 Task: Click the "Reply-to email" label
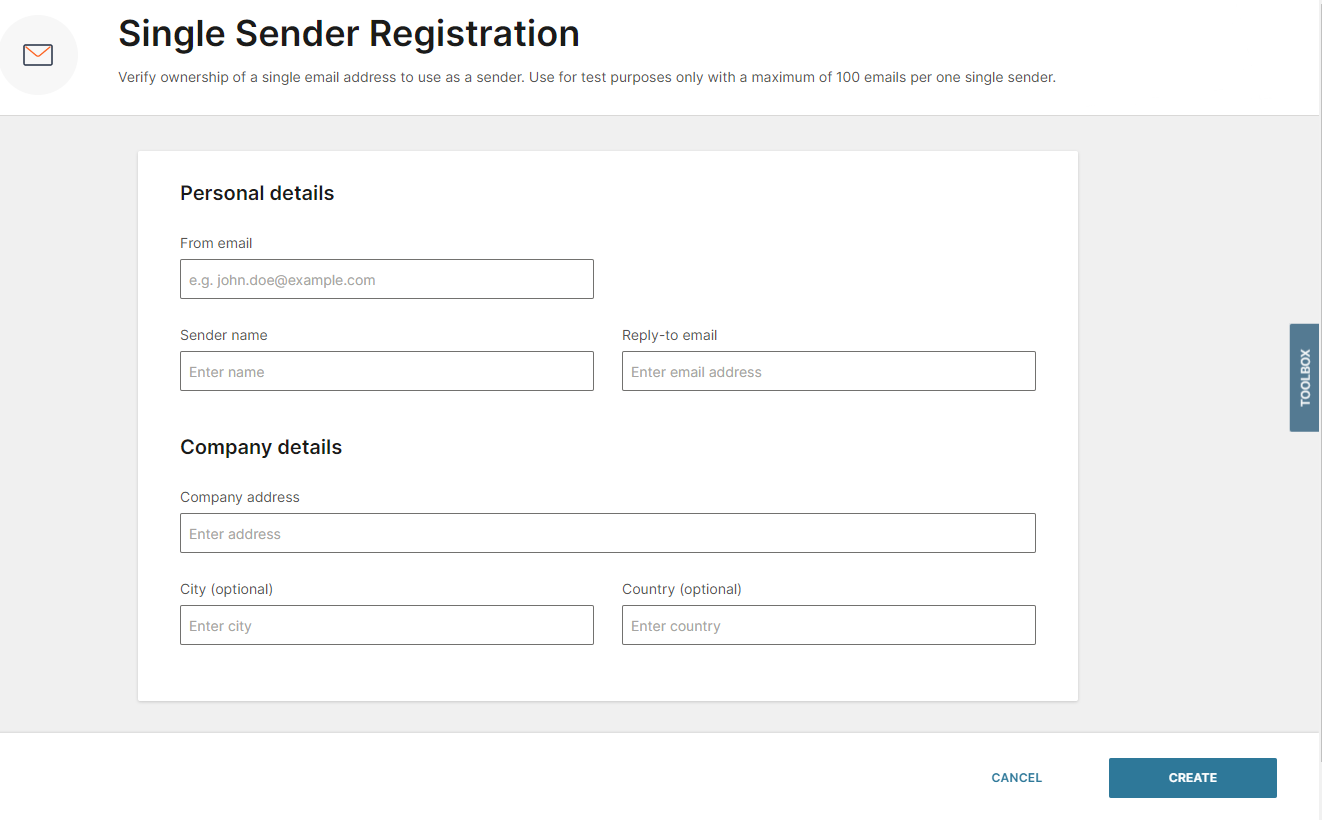669,335
